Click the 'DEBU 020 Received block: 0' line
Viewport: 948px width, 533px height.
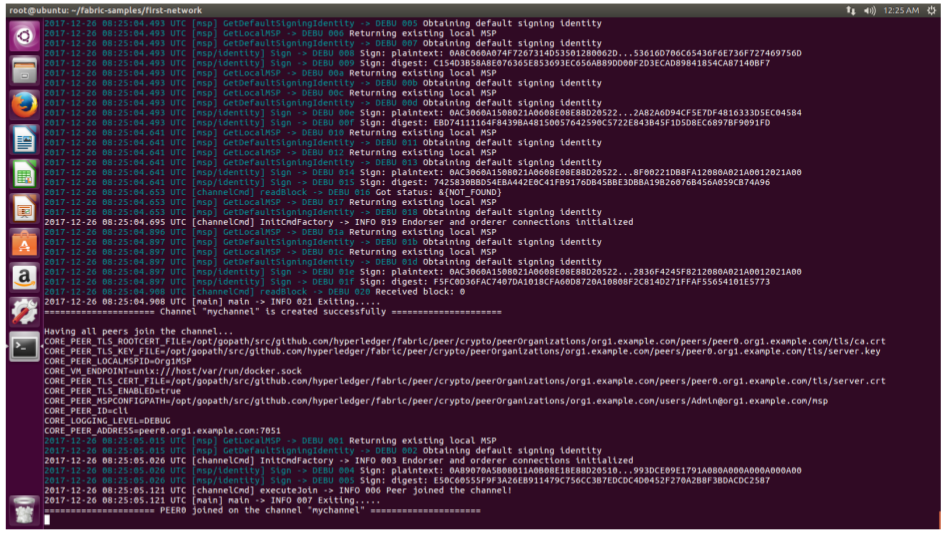pos(255,292)
